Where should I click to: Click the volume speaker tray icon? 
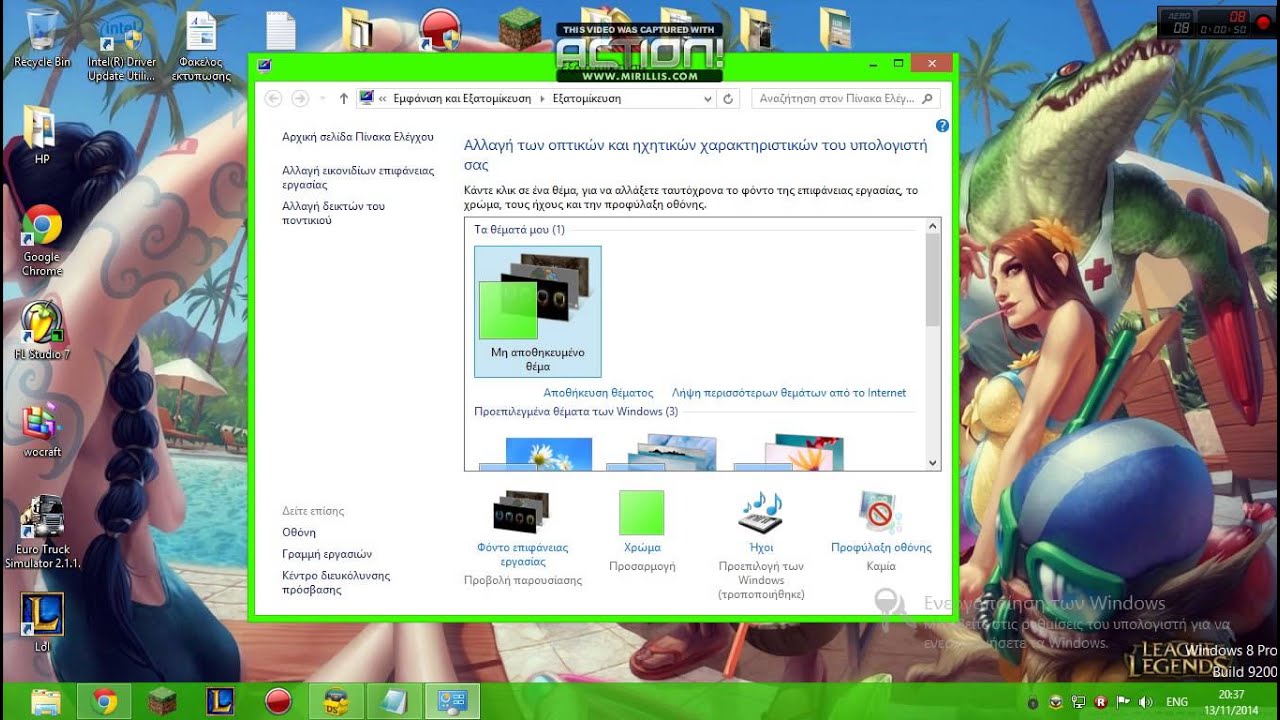tap(1144, 702)
